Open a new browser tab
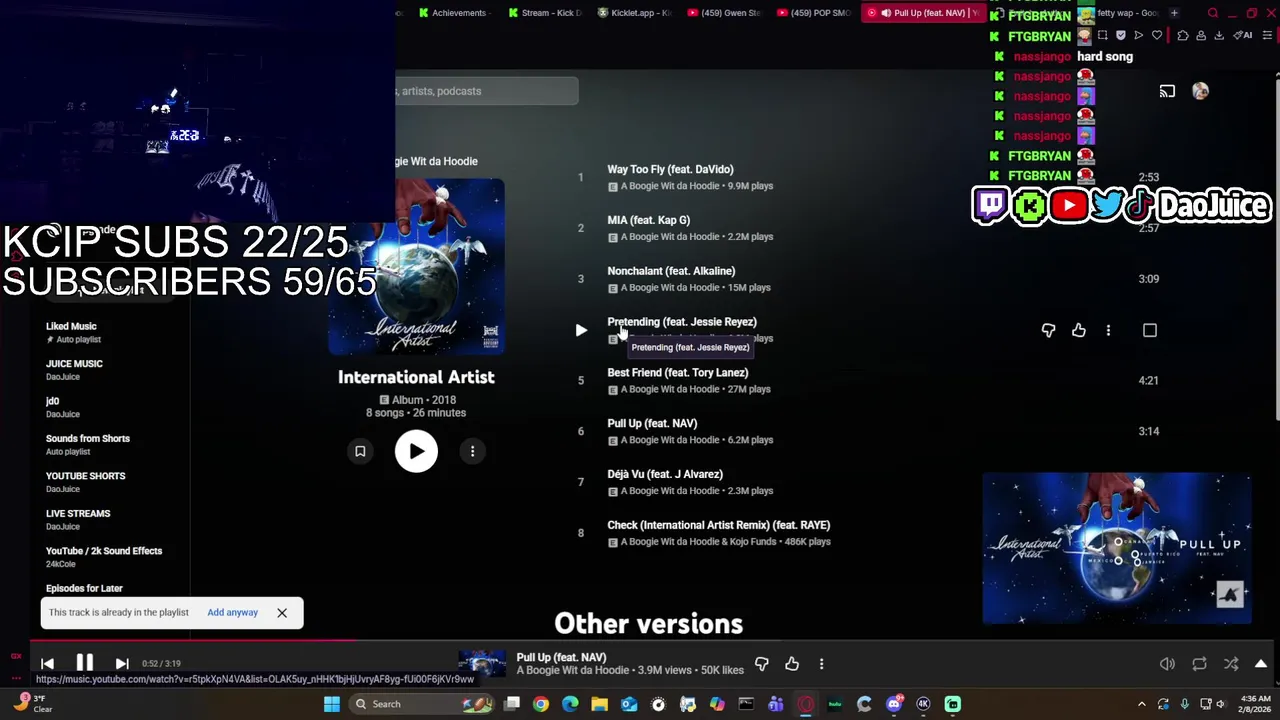 click(x=1174, y=13)
